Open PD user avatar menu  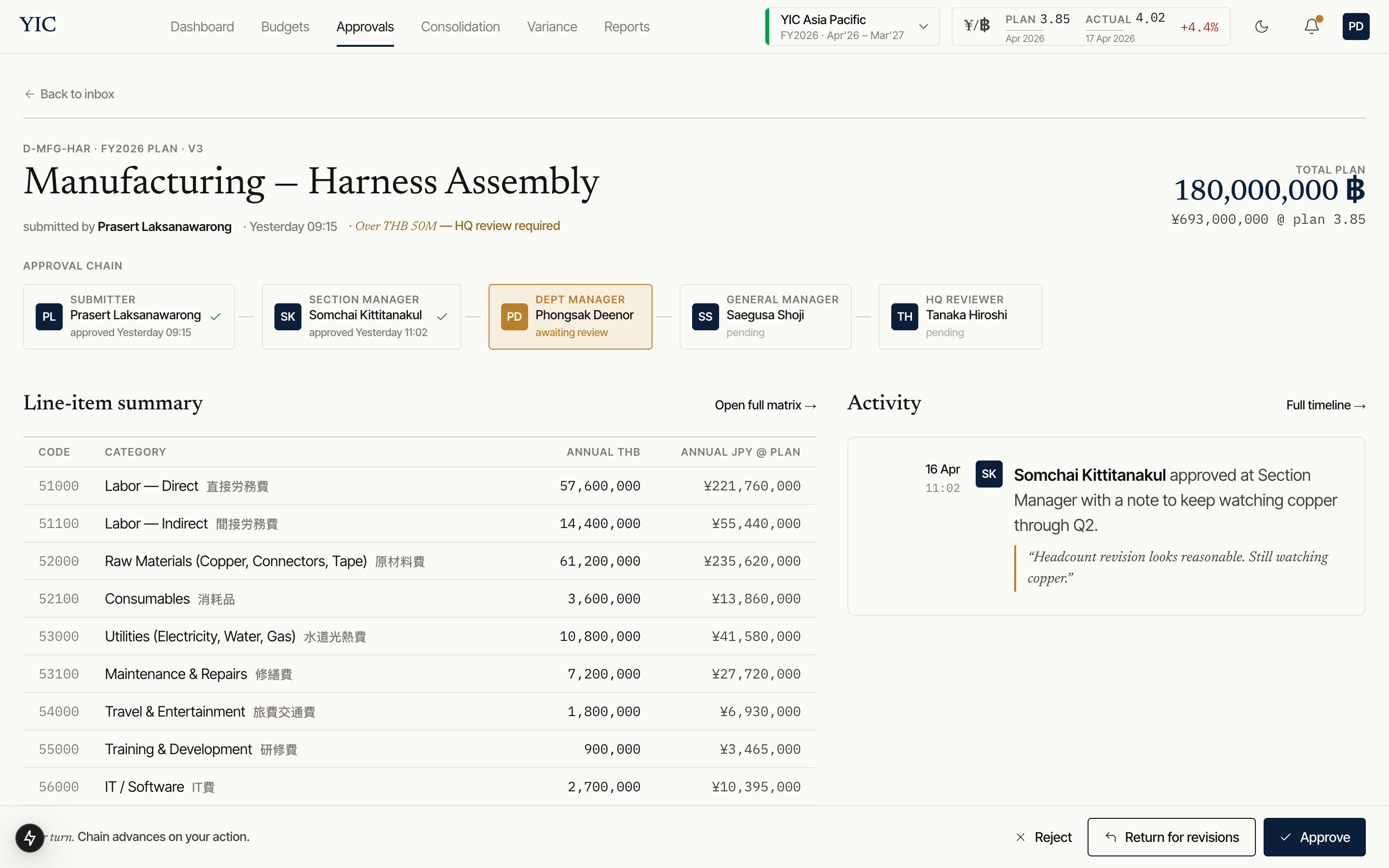pos(1355,27)
